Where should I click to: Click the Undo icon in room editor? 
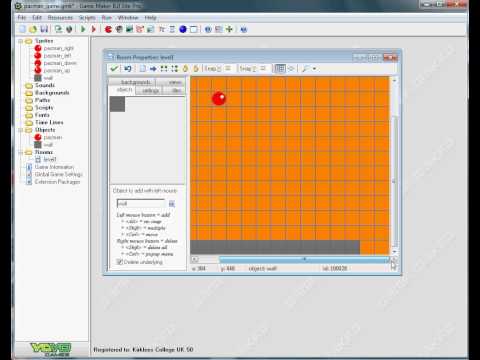click(128, 68)
